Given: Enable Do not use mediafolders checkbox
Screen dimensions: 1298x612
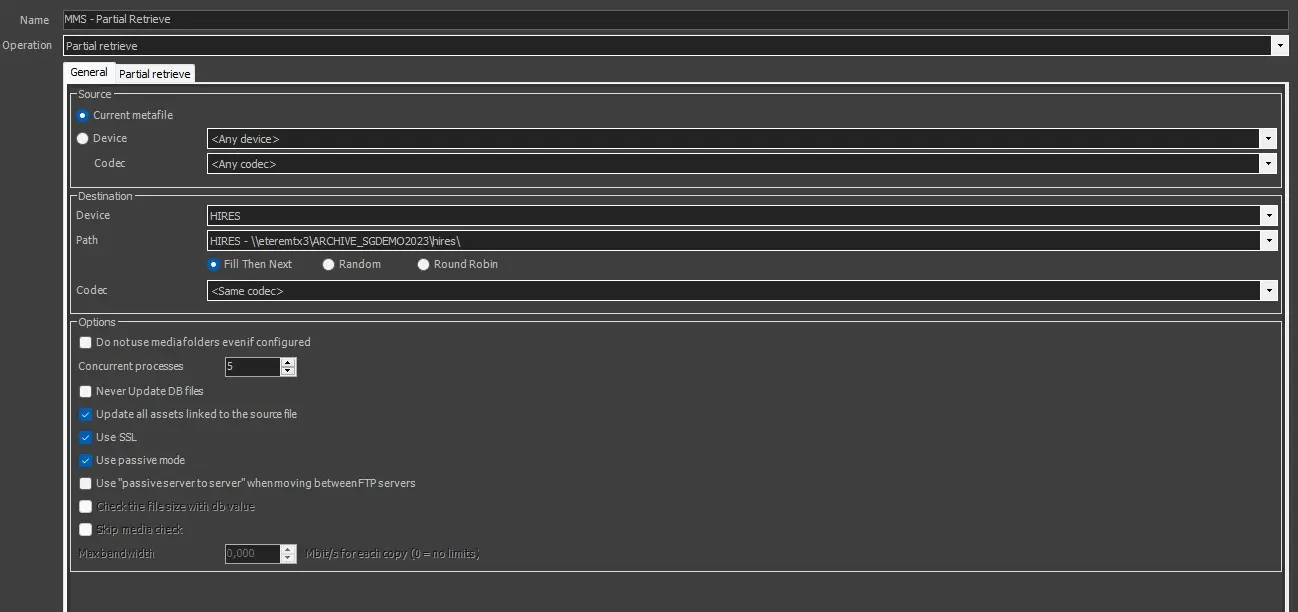Looking at the screenshot, I should click(x=86, y=342).
